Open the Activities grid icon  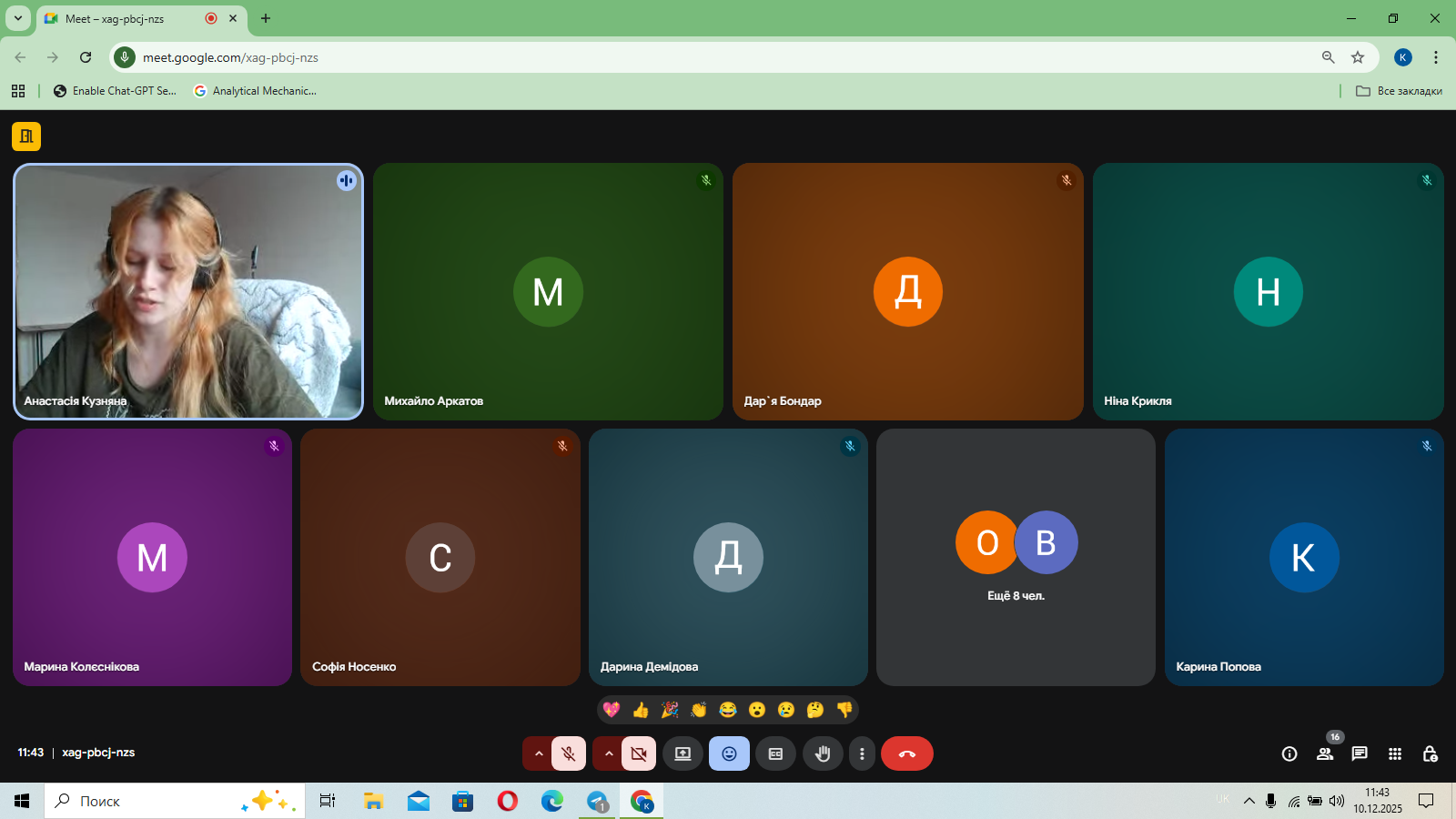(x=1395, y=753)
